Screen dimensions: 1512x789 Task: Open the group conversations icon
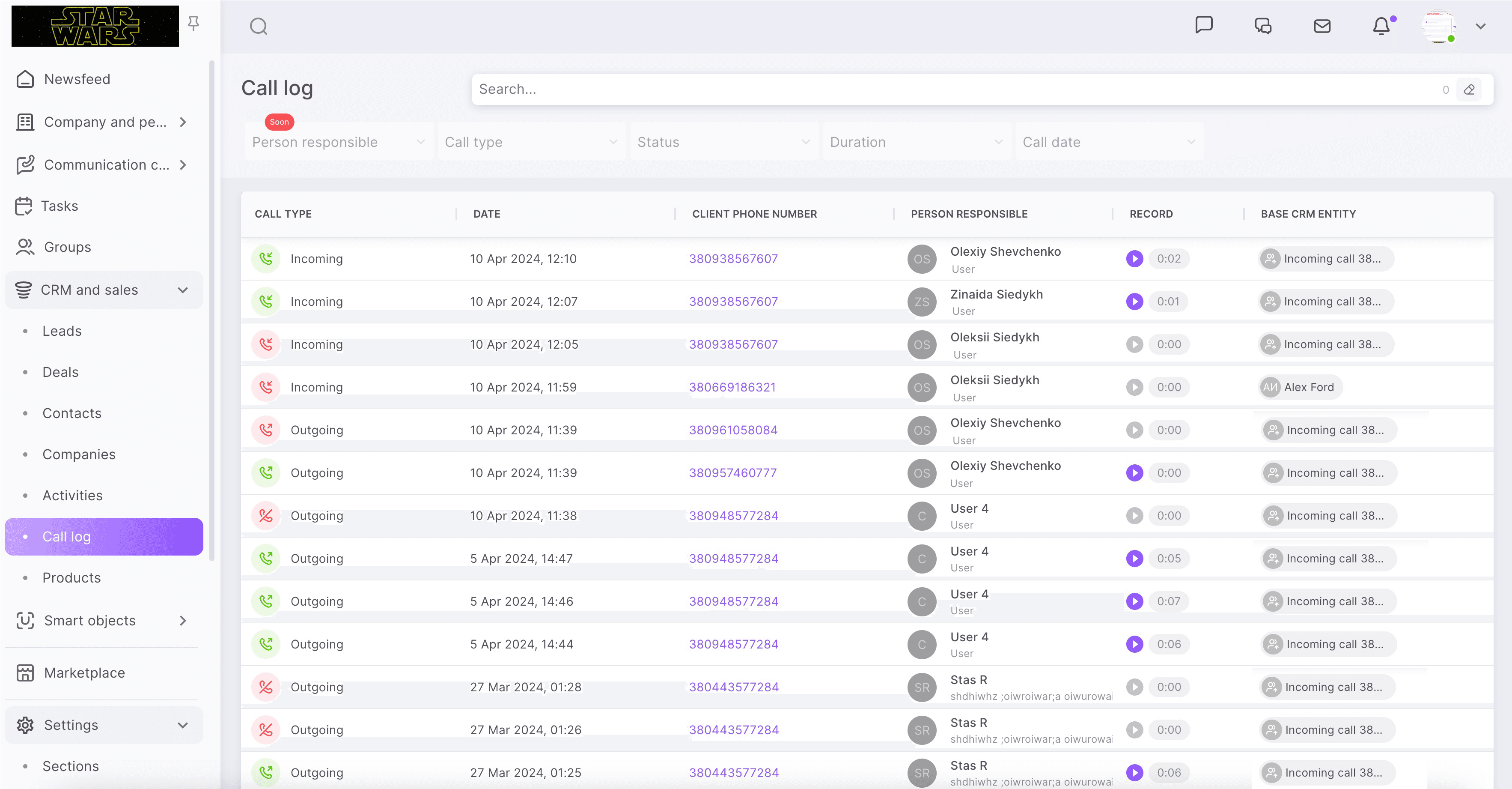coord(1262,26)
